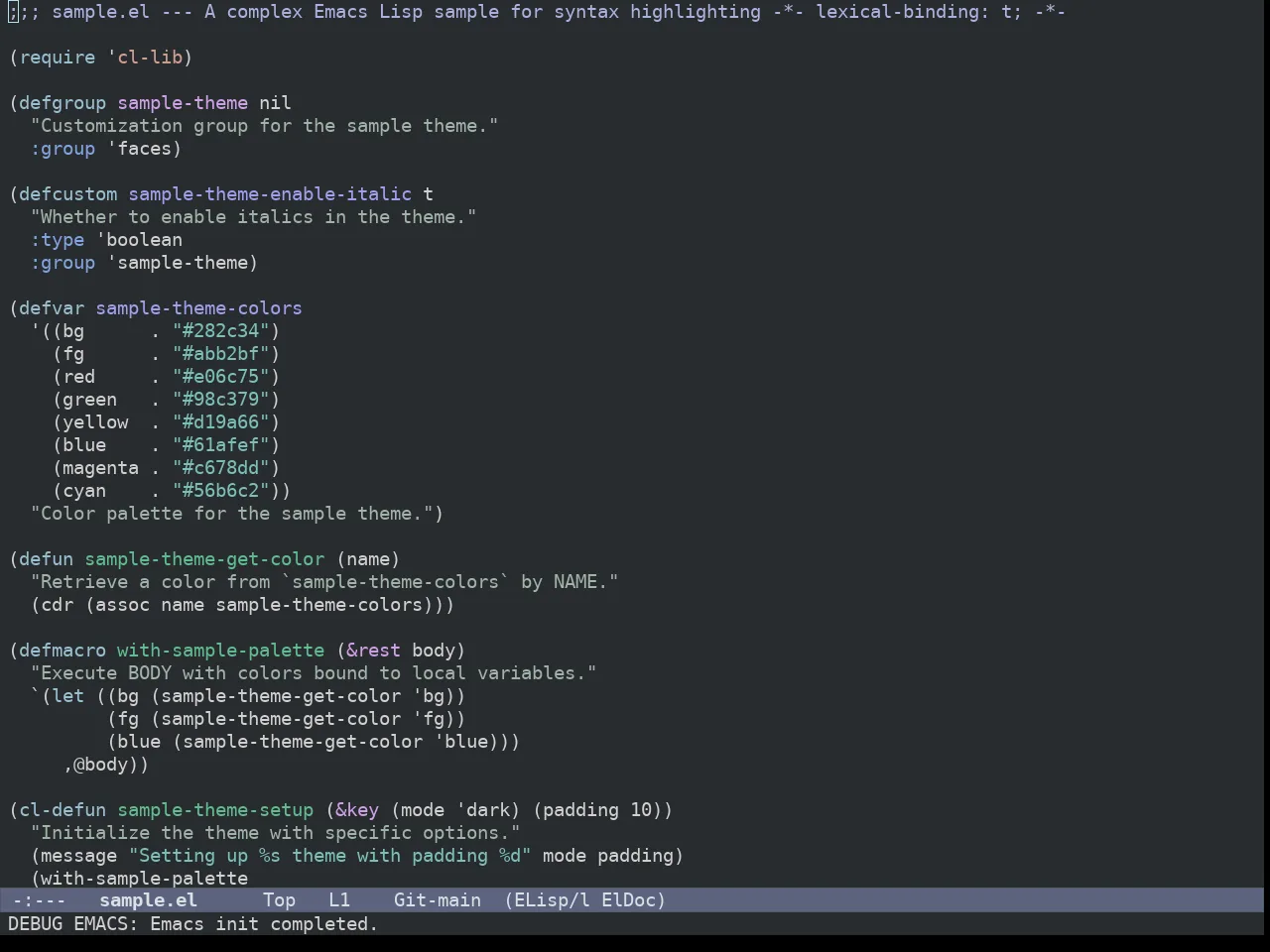Screen dimensions: 1270x952
Task: Click the Top position indicator in mode line
Action: (279, 900)
